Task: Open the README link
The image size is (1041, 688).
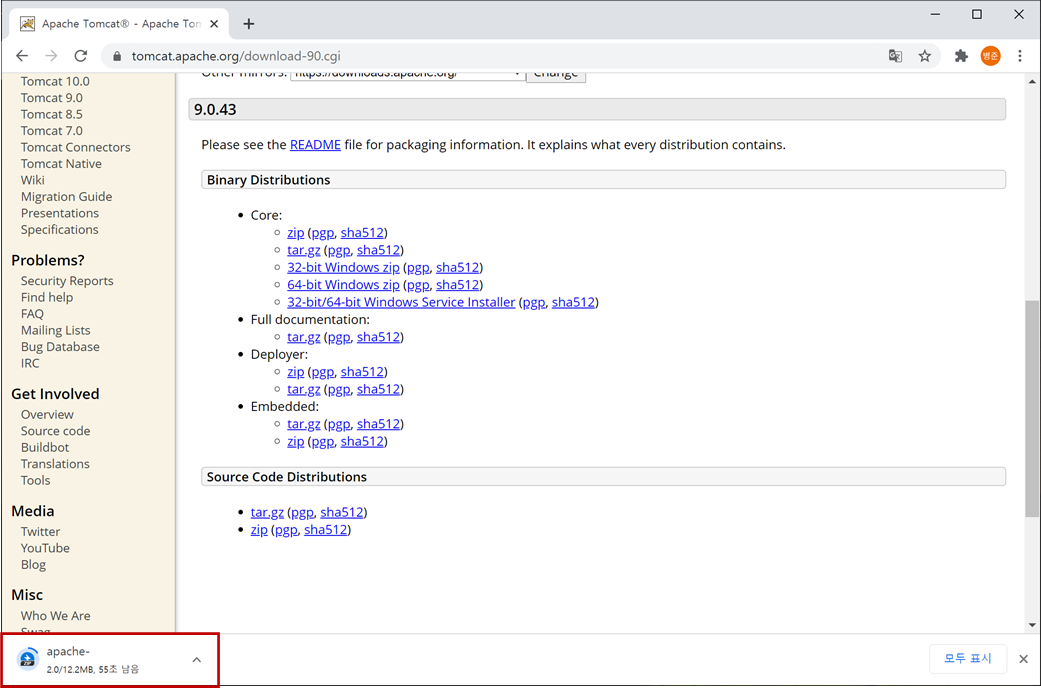Action: pyautogui.click(x=315, y=145)
